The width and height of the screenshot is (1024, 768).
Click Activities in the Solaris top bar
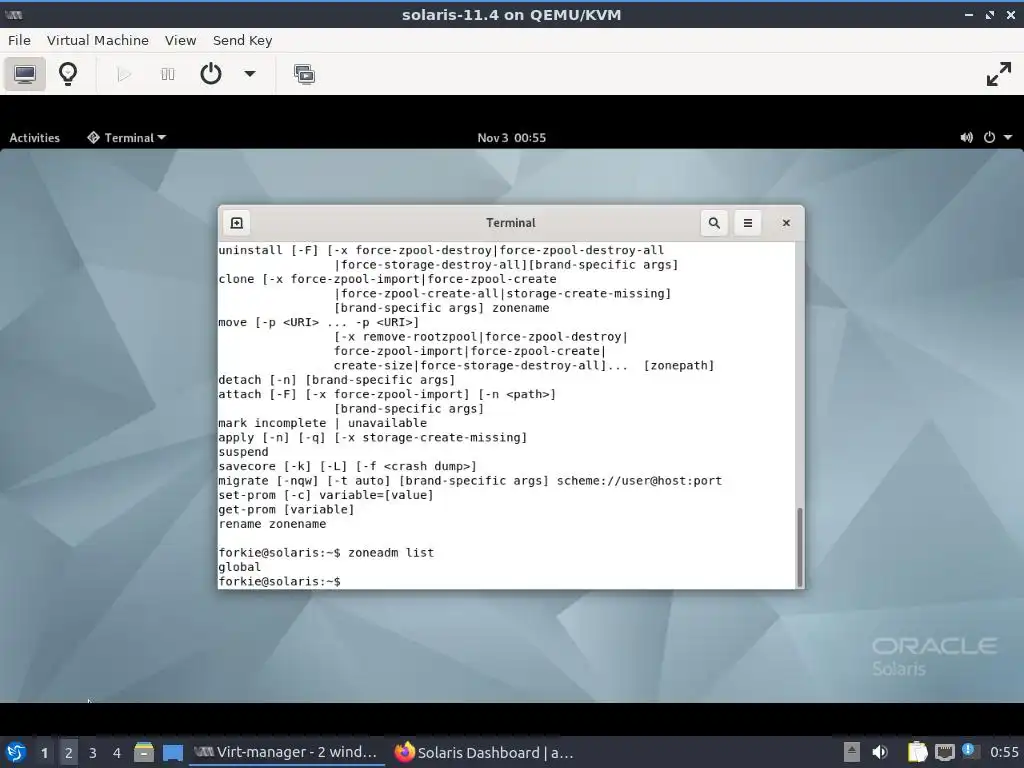(35, 138)
